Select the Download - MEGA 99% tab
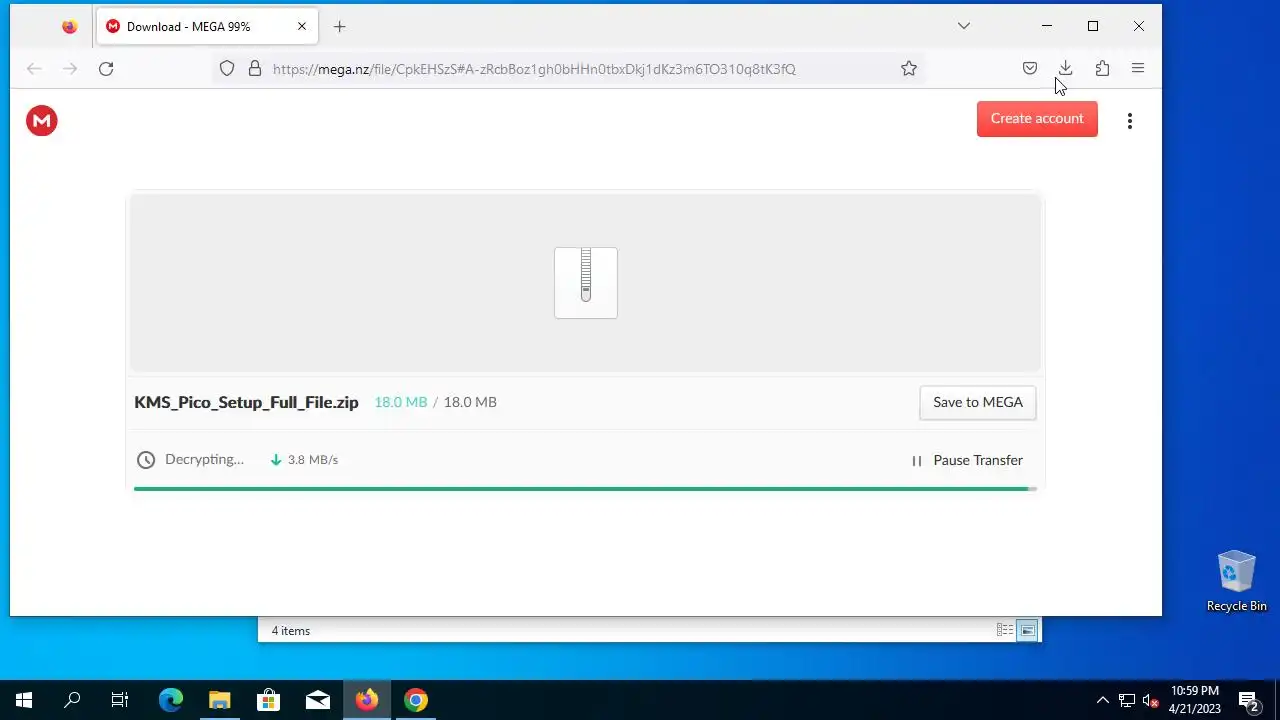This screenshot has height=720, width=1280. click(207, 27)
